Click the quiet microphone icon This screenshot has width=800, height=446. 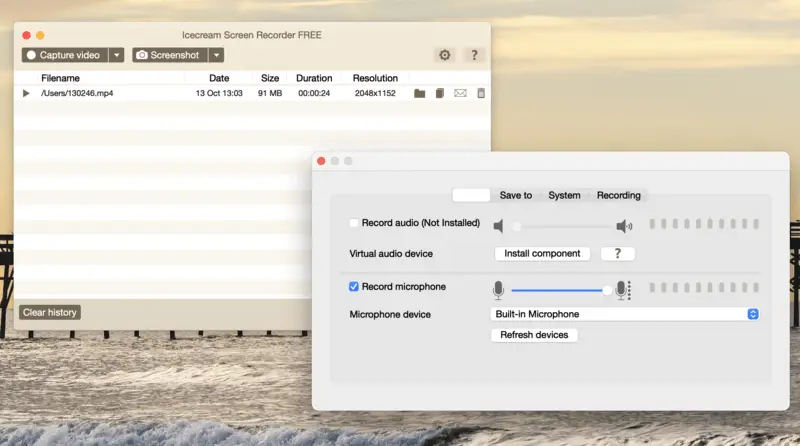(x=498, y=290)
